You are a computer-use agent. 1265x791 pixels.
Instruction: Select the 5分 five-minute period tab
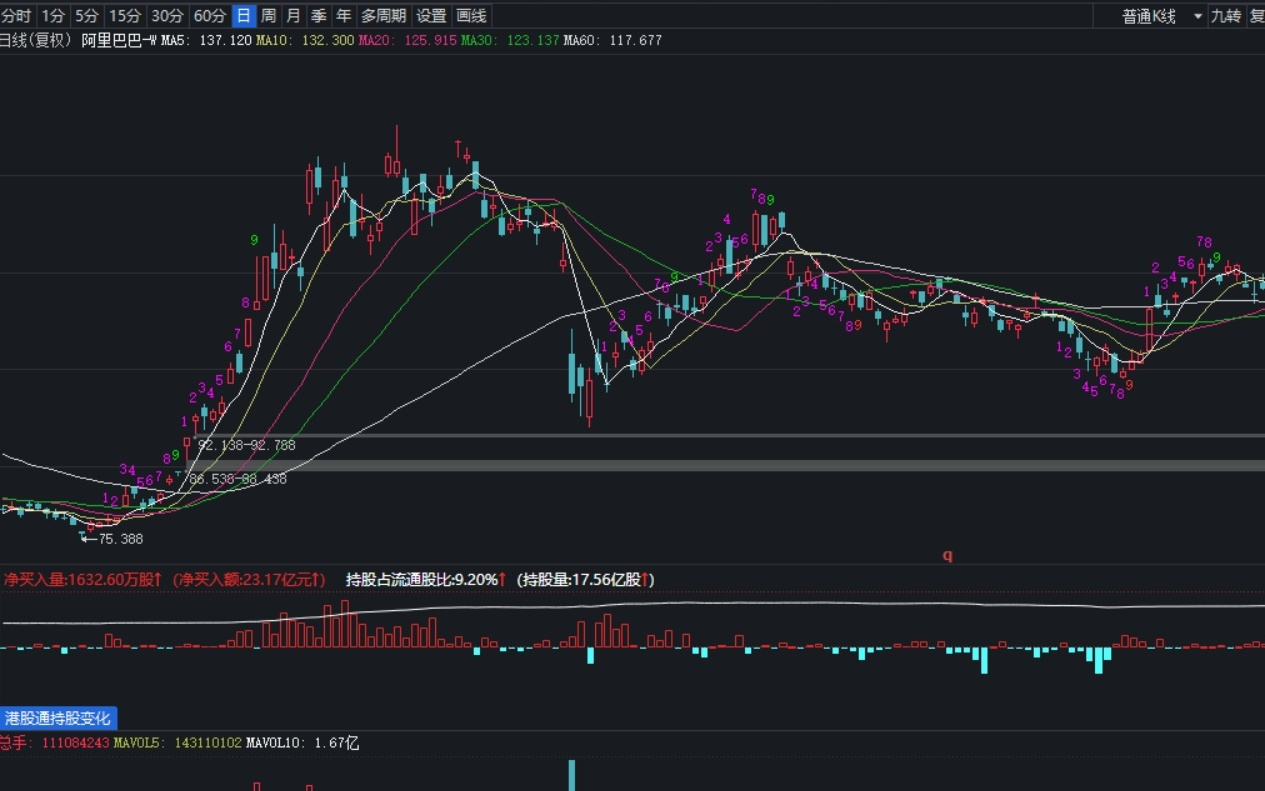87,16
